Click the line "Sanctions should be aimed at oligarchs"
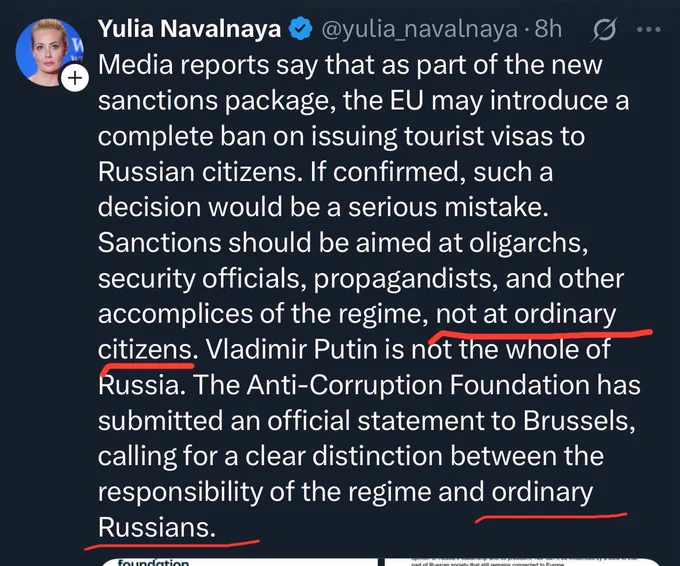The height and width of the screenshot is (566, 680). click(343, 243)
